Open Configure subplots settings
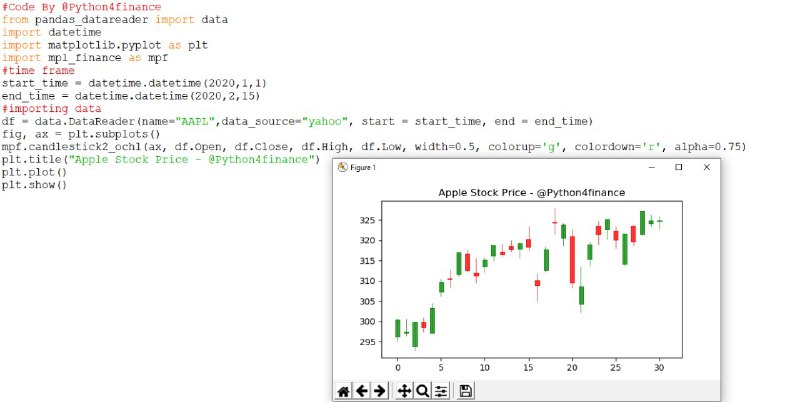The width and height of the screenshot is (800, 402). [x=441, y=391]
